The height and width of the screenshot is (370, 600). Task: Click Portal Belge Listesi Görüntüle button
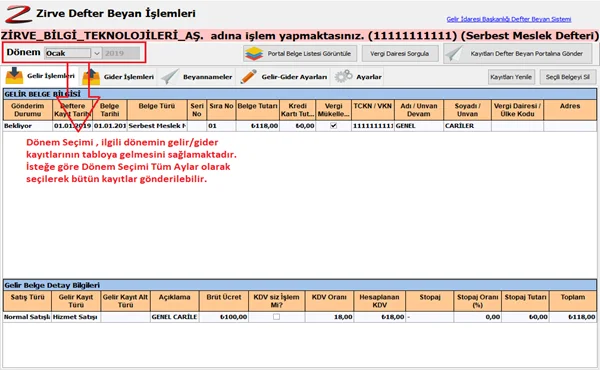[x=300, y=54]
